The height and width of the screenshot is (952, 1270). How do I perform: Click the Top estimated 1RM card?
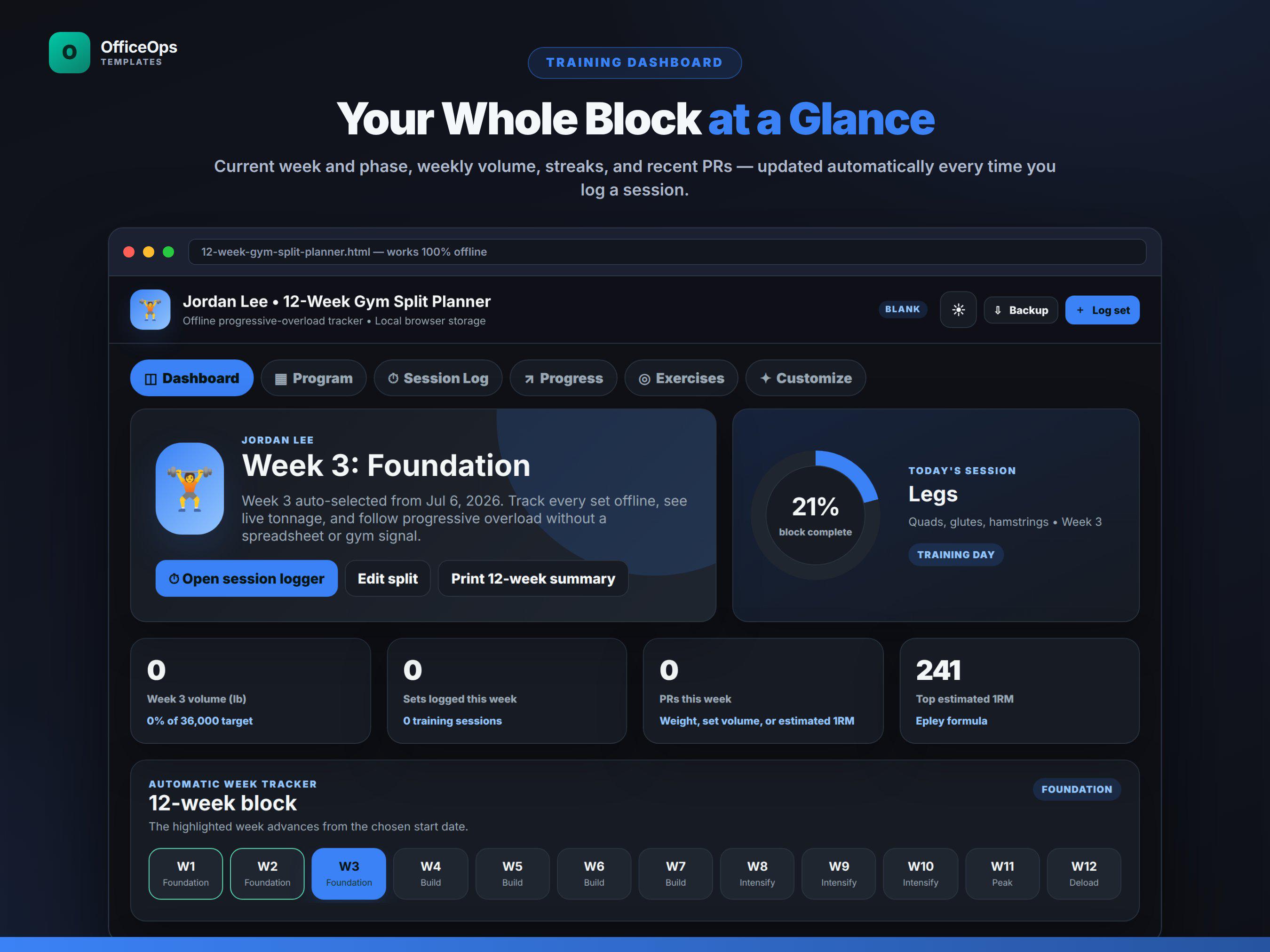click(x=1019, y=691)
